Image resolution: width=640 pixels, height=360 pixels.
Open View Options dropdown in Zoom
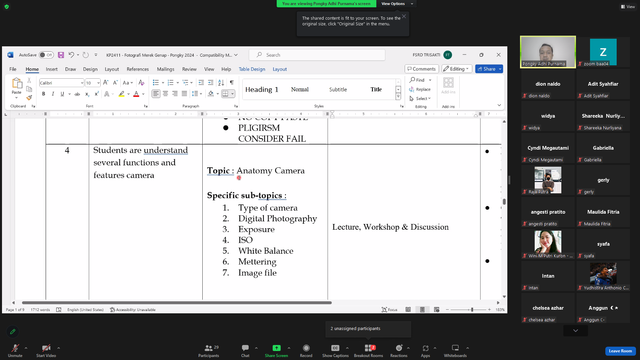tap(397, 4)
